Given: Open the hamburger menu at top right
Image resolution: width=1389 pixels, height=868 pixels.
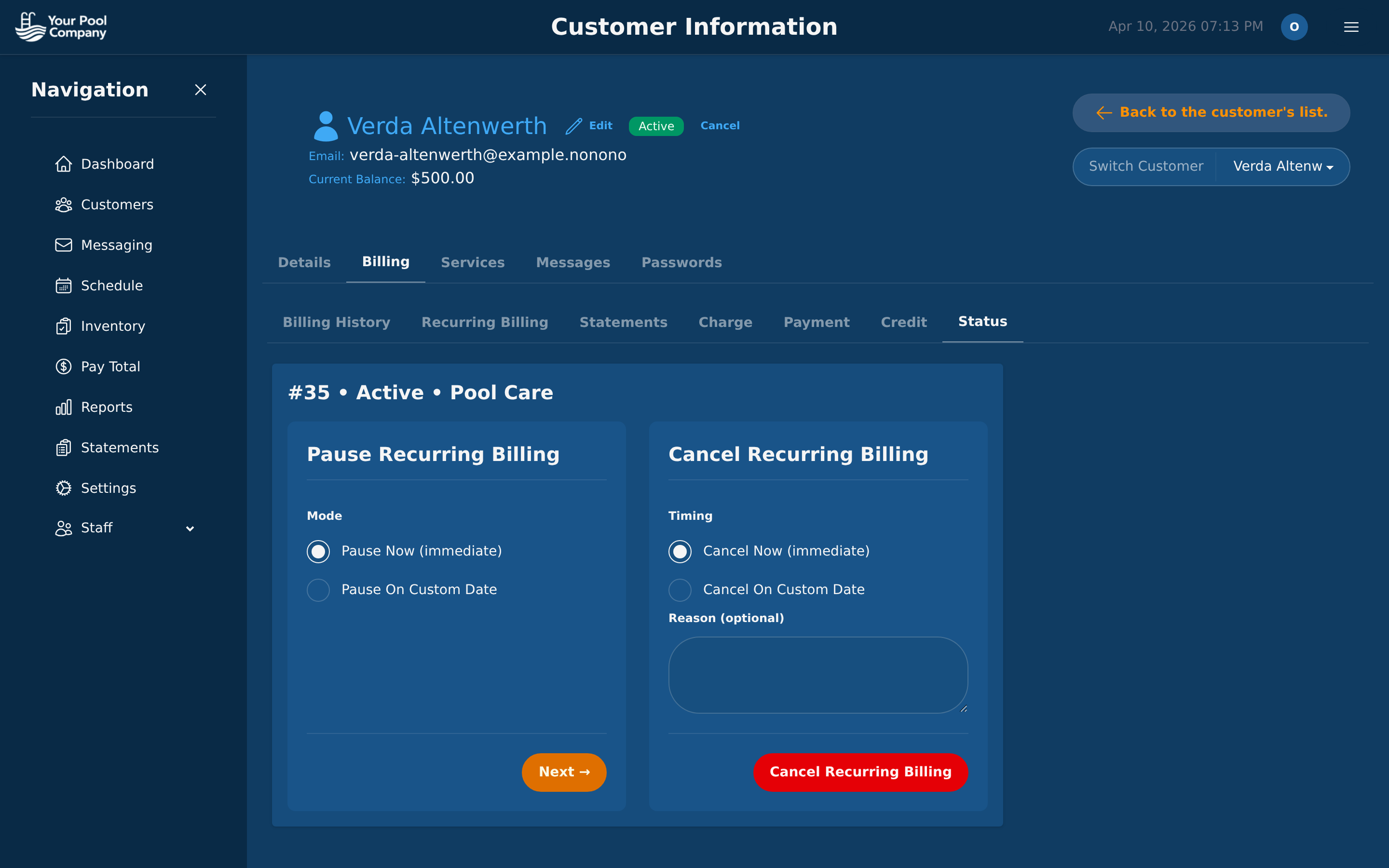Looking at the screenshot, I should click(x=1351, y=27).
